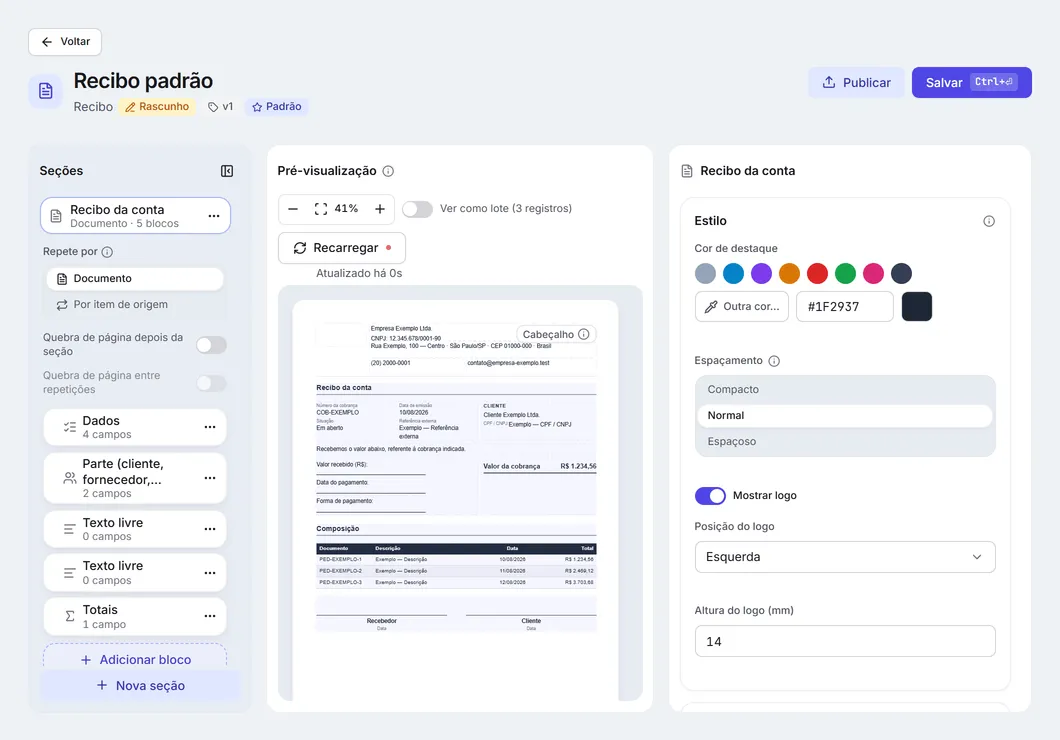The width and height of the screenshot is (1060, 740).
Task: Zoom in the preview with plus button
Action: pos(380,209)
